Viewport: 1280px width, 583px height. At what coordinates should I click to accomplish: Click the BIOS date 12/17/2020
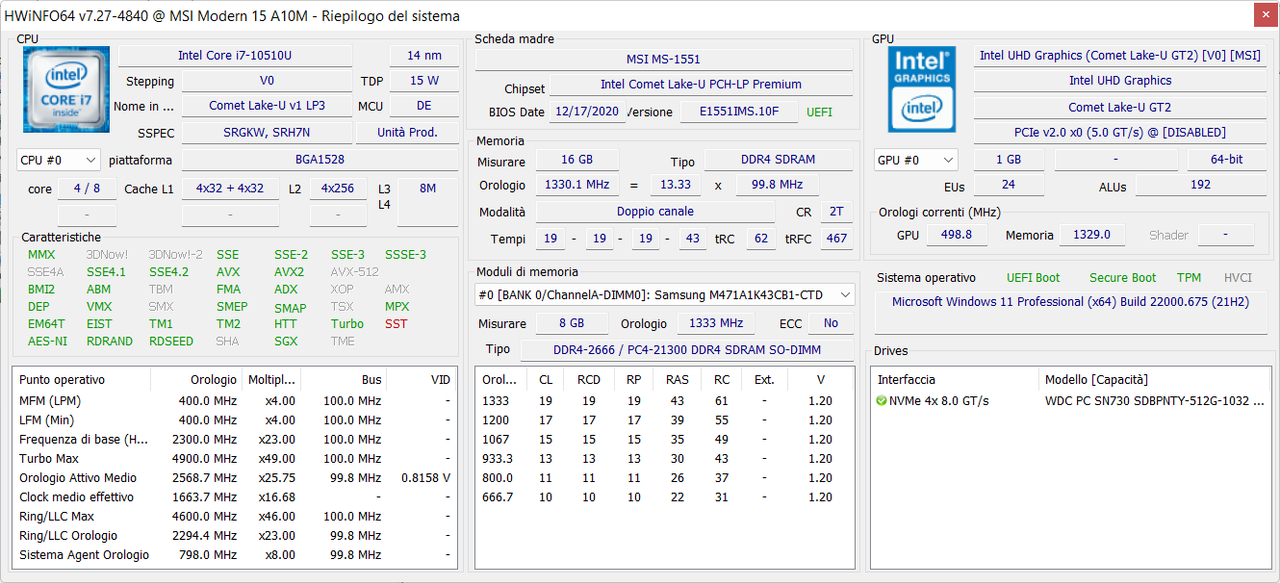click(x=586, y=112)
